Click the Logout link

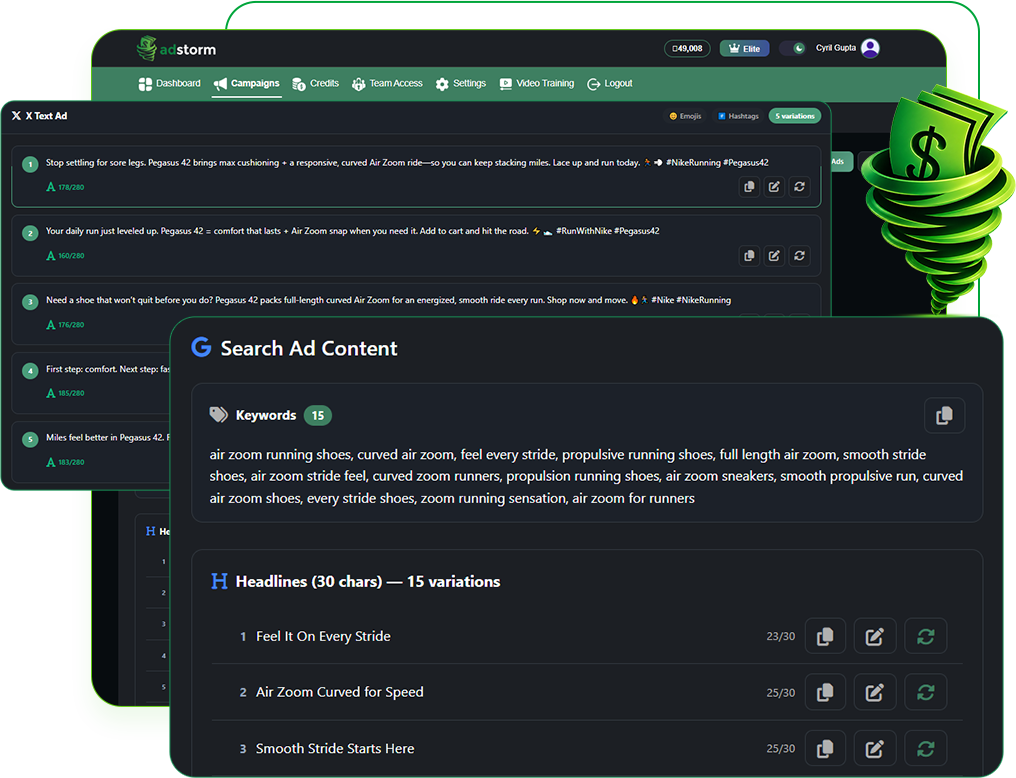tap(610, 84)
